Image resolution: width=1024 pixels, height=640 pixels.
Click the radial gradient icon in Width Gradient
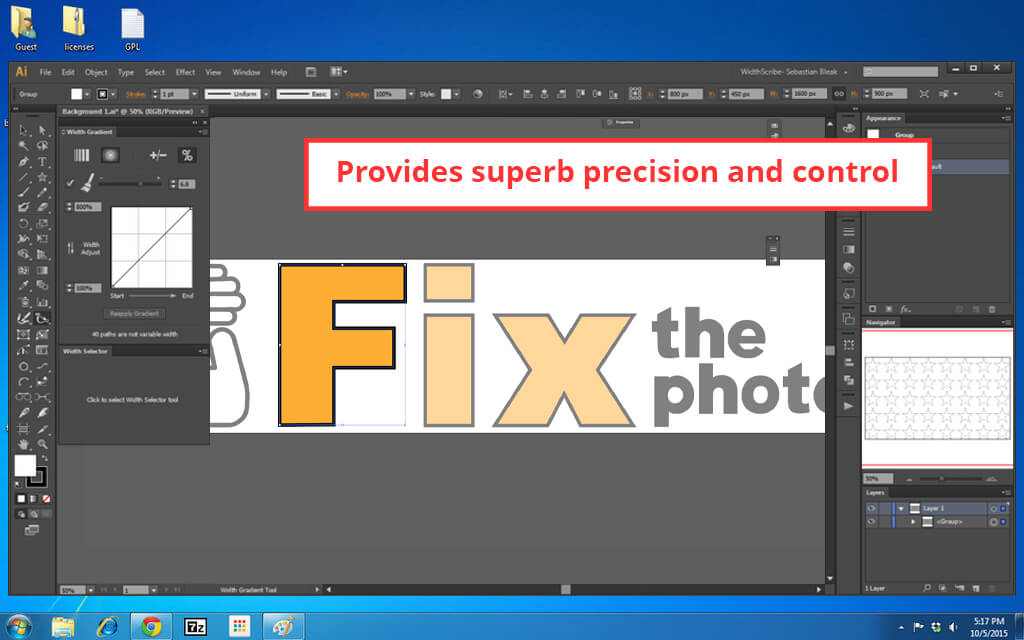pyautogui.click(x=110, y=155)
